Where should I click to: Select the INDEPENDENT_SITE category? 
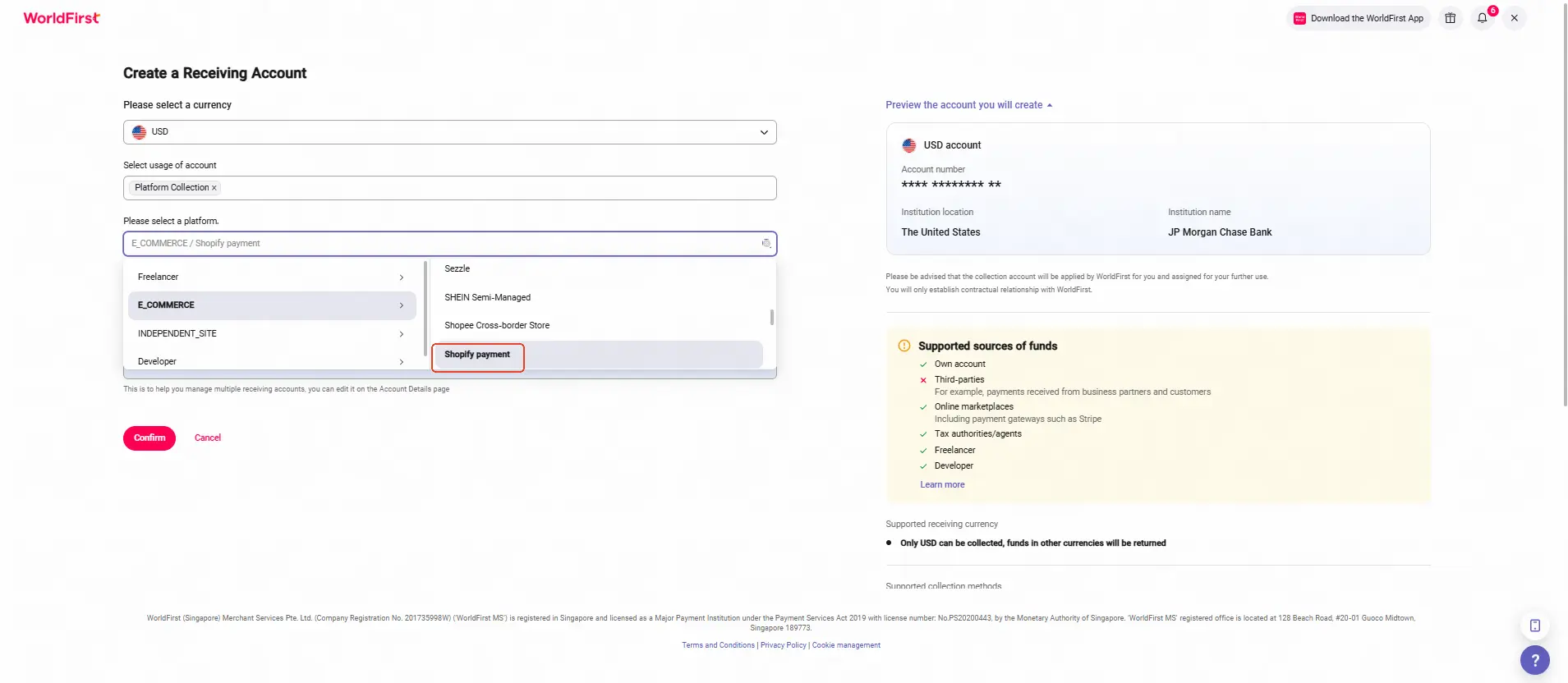tap(272, 334)
